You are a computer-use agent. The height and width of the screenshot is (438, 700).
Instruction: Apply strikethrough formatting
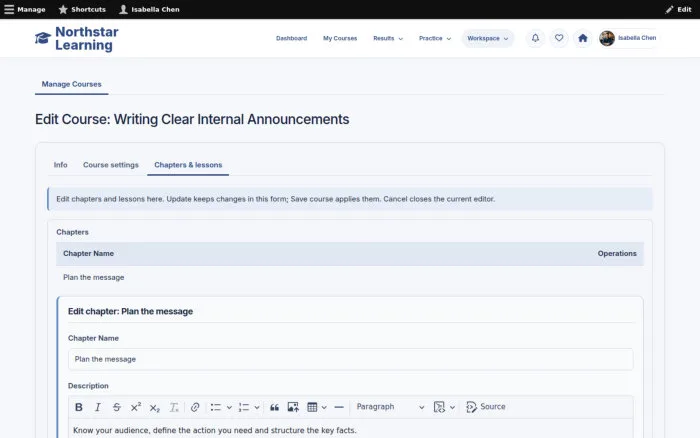(117, 407)
